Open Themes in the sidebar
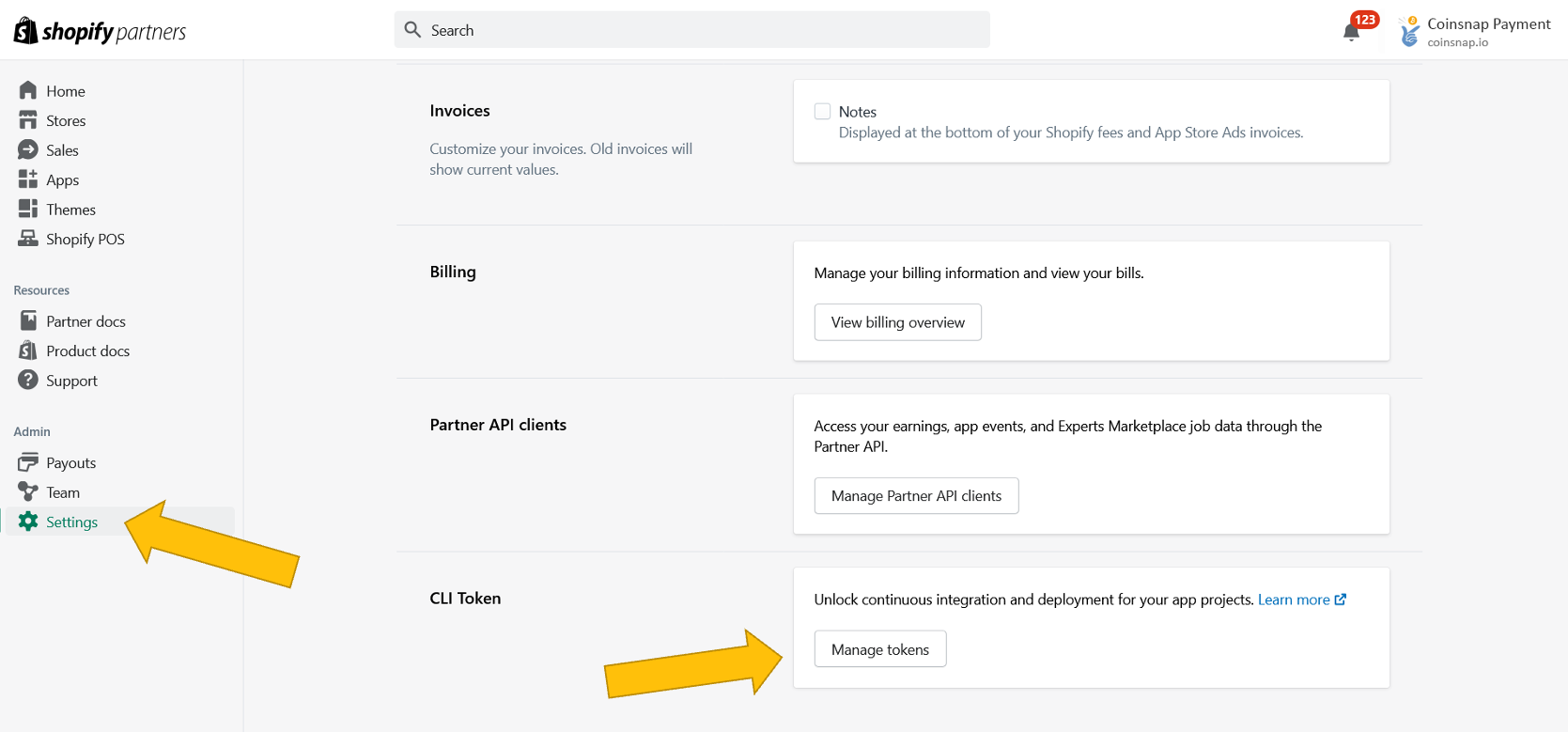This screenshot has width=1568, height=732. click(x=71, y=210)
